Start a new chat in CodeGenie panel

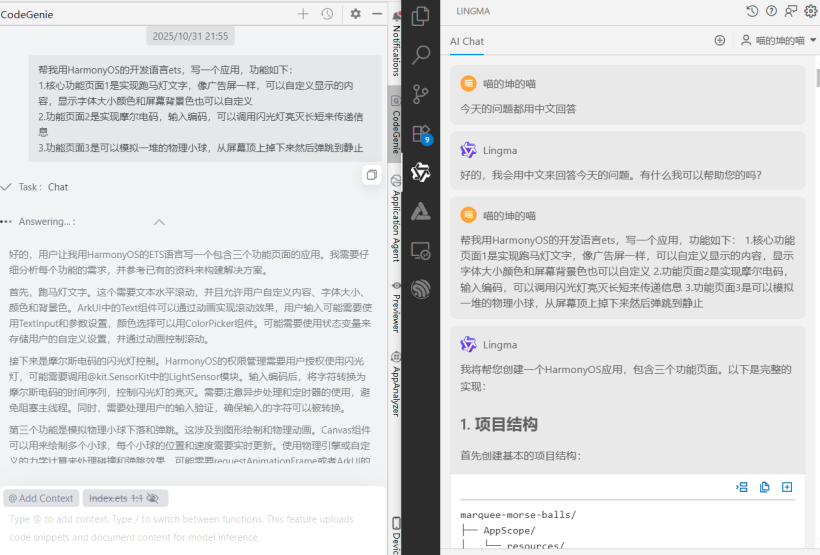pos(303,14)
